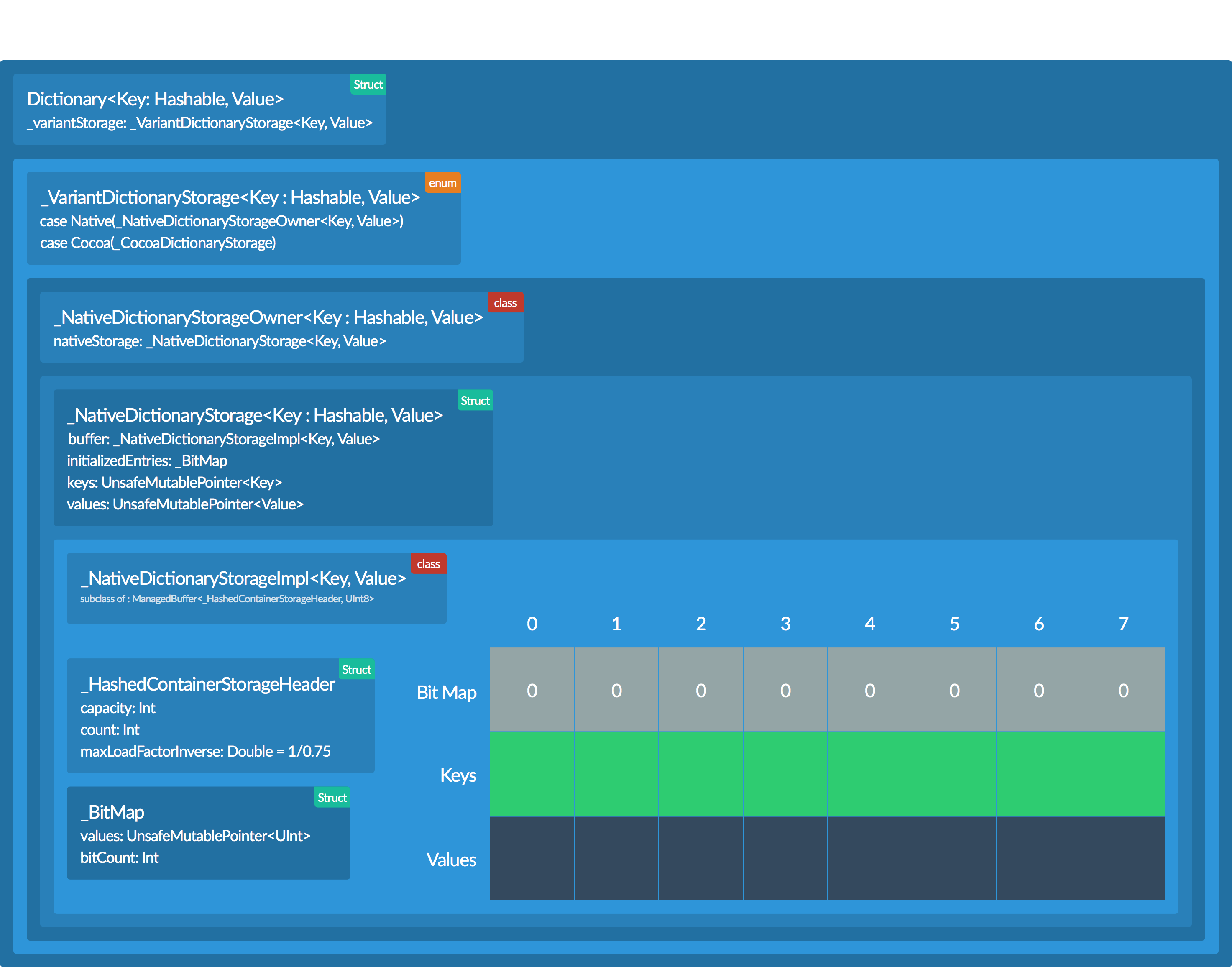Viewport: 1232px width, 967px height.
Task: Click 'keys: UnsafeMutablePointer<Key>' line
Action: [174, 482]
